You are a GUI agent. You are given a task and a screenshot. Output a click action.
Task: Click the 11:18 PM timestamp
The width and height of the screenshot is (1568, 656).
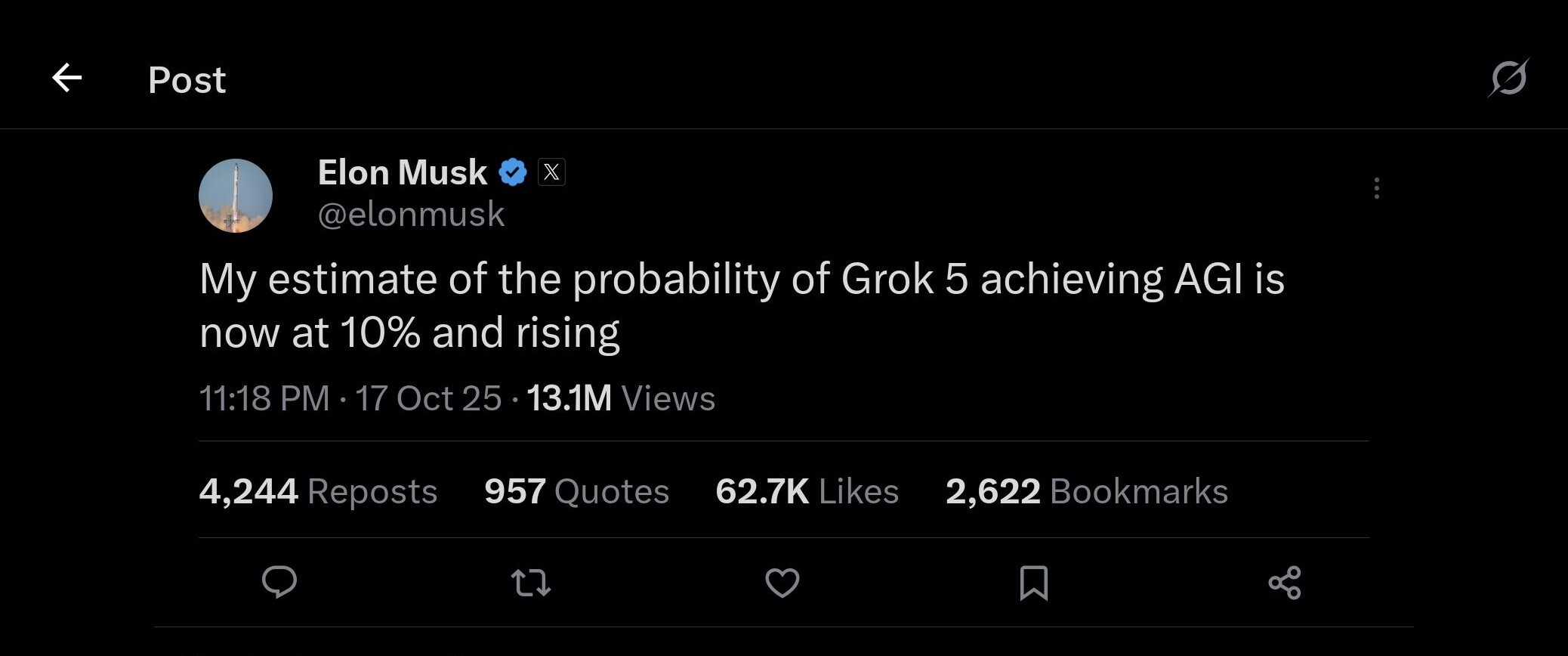[264, 398]
